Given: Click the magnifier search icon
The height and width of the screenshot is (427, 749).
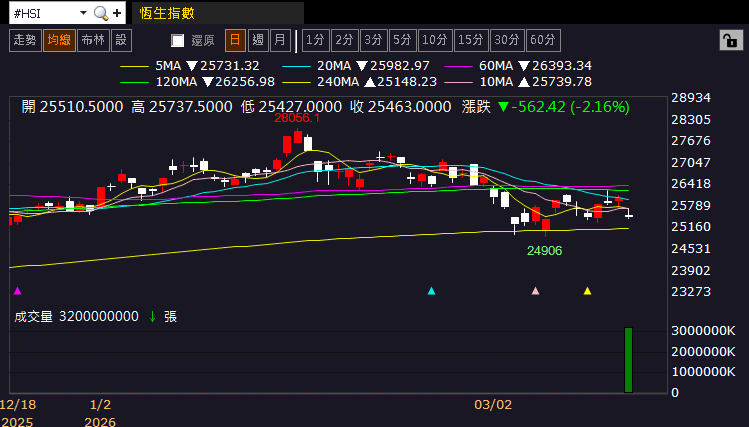Looking at the screenshot, I should click(x=101, y=13).
